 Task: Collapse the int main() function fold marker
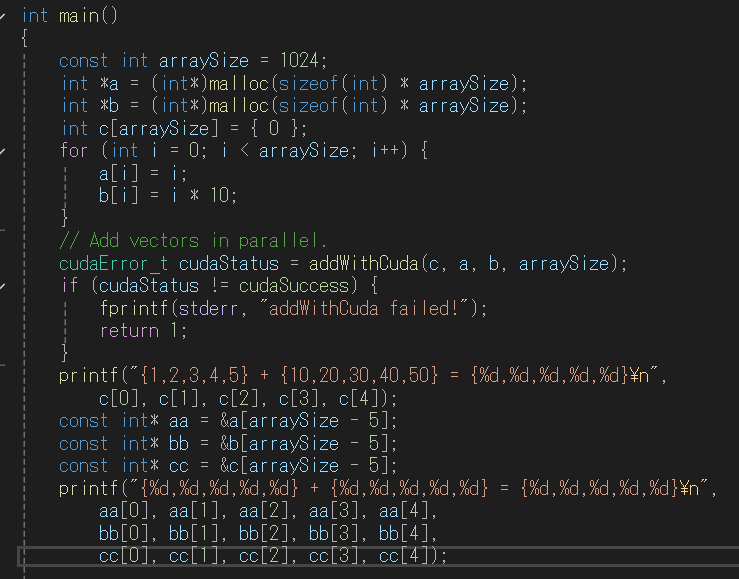tap(2, 16)
